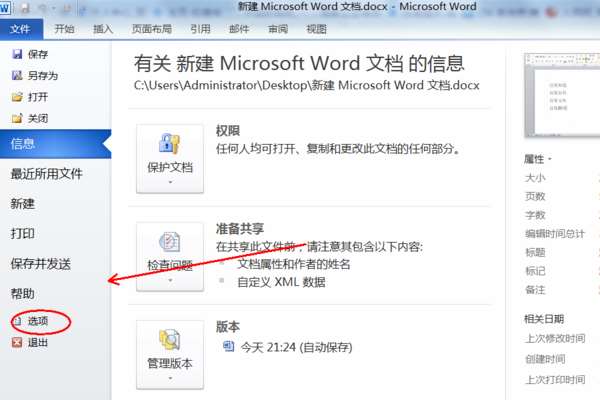Switch to the 开始 ribbon tab
Viewport: 600px width, 400px height.
coord(64,29)
